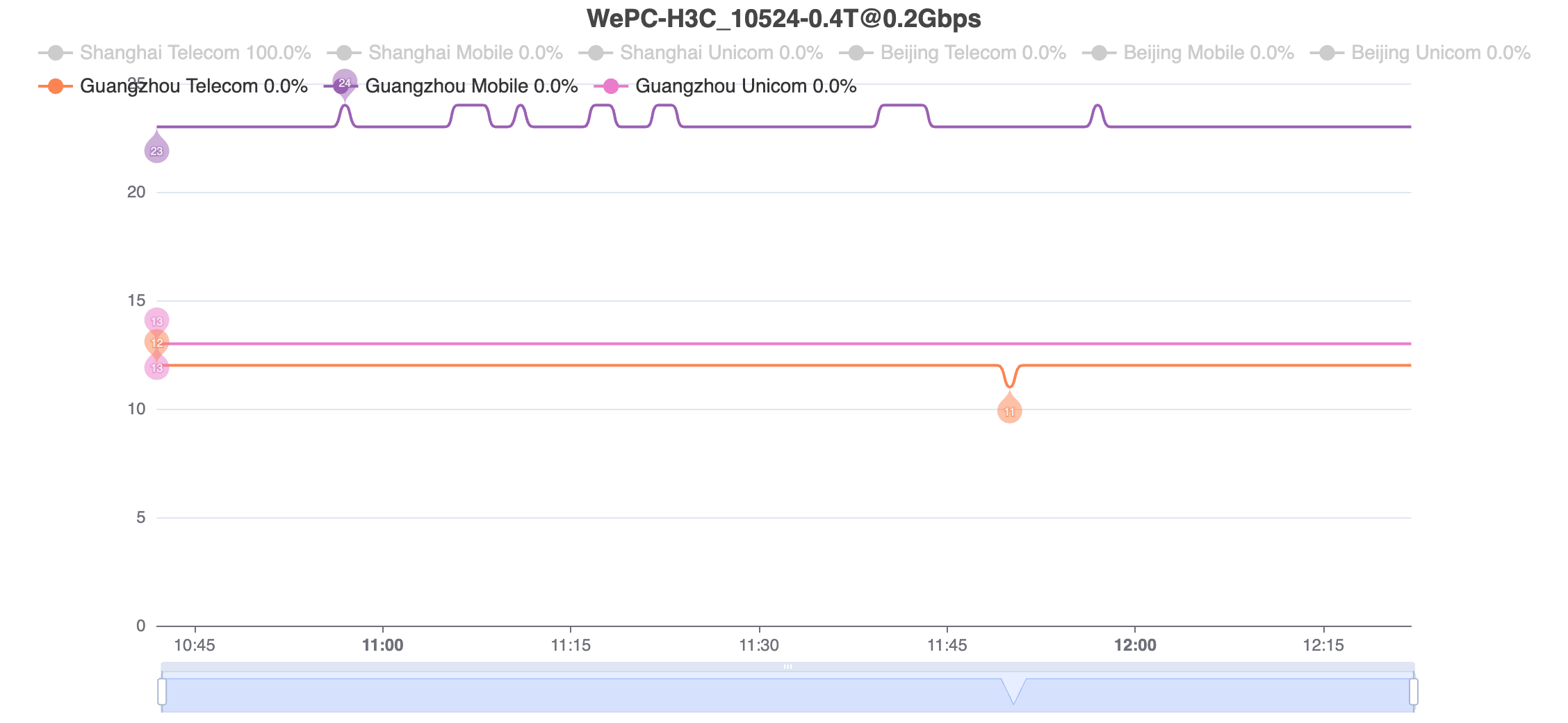Click the upper pink 13 marker pin
Image resolution: width=1568 pixels, height=723 pixels.
[x=156, y=320]
